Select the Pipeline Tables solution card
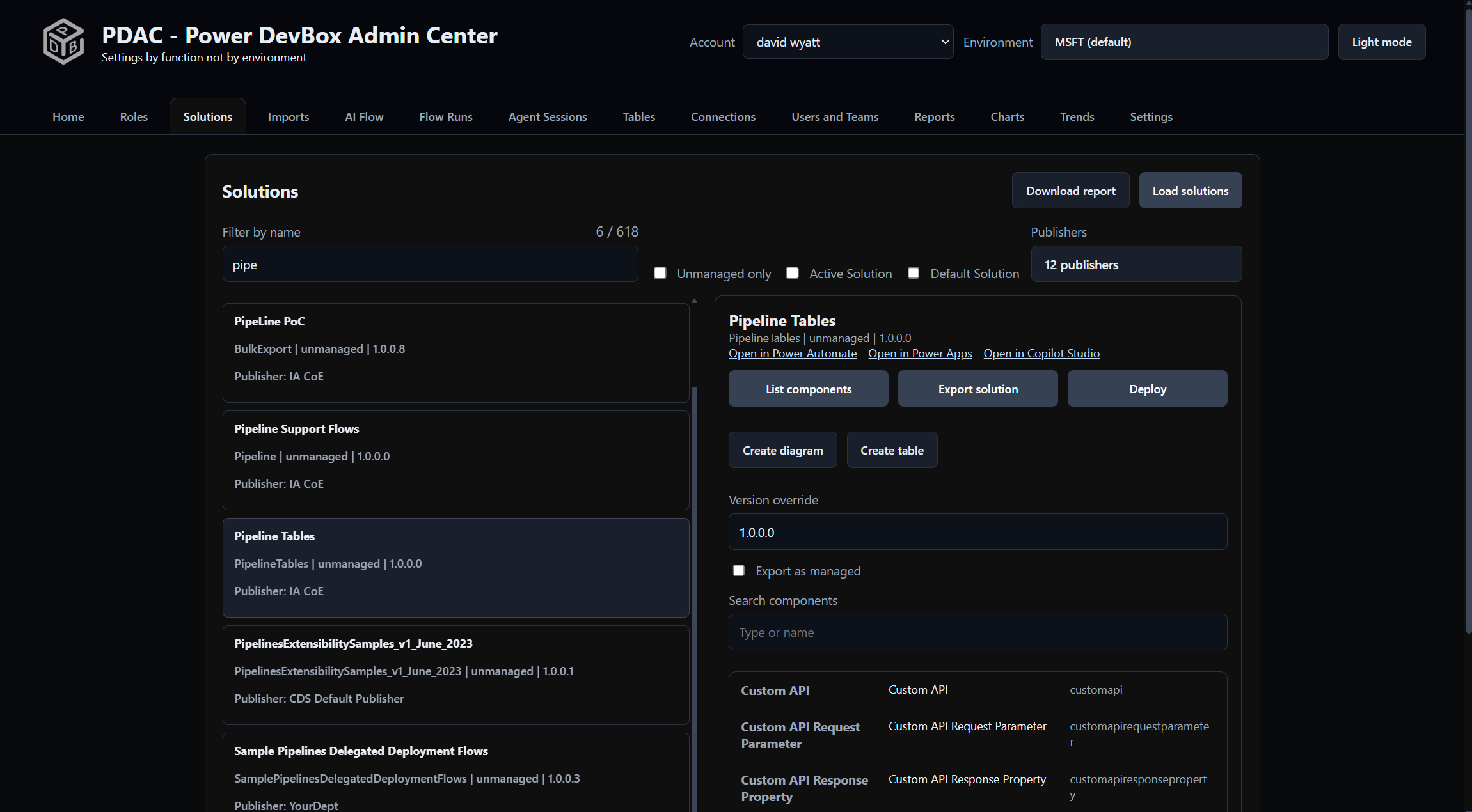The image size is (1472, 812). coord(455,568)
